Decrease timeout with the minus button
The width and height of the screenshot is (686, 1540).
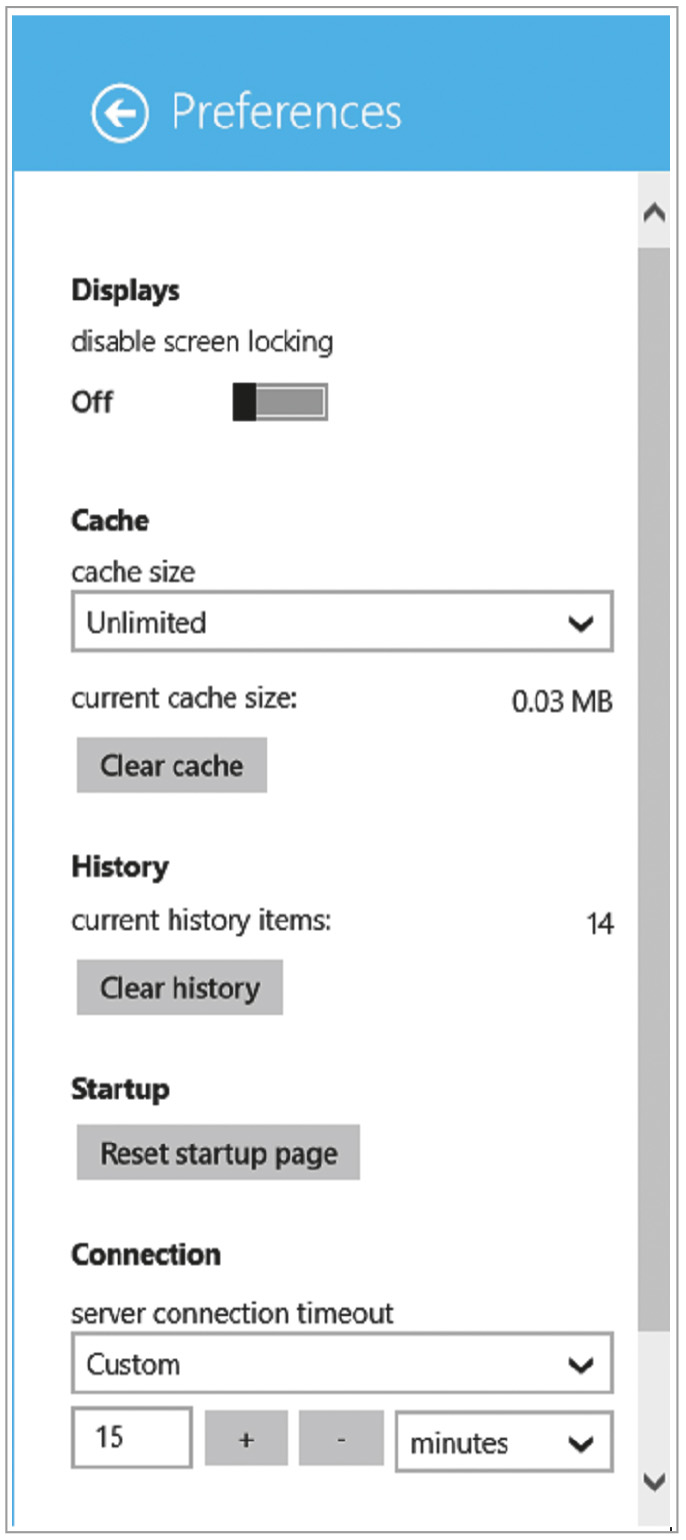[341, 1439]
